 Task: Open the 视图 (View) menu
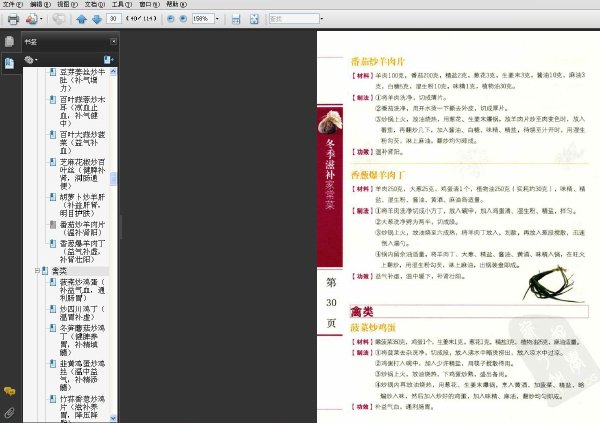point(67,4)
